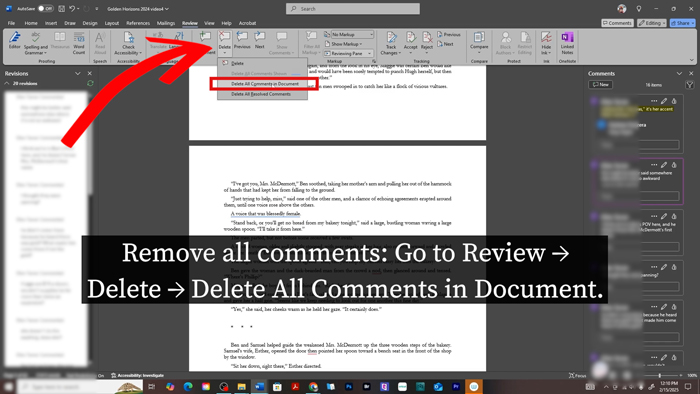Go to Next tracked change
Viewport: 700px width, 394px height.
pyautogui.click(x=446, y=44)
